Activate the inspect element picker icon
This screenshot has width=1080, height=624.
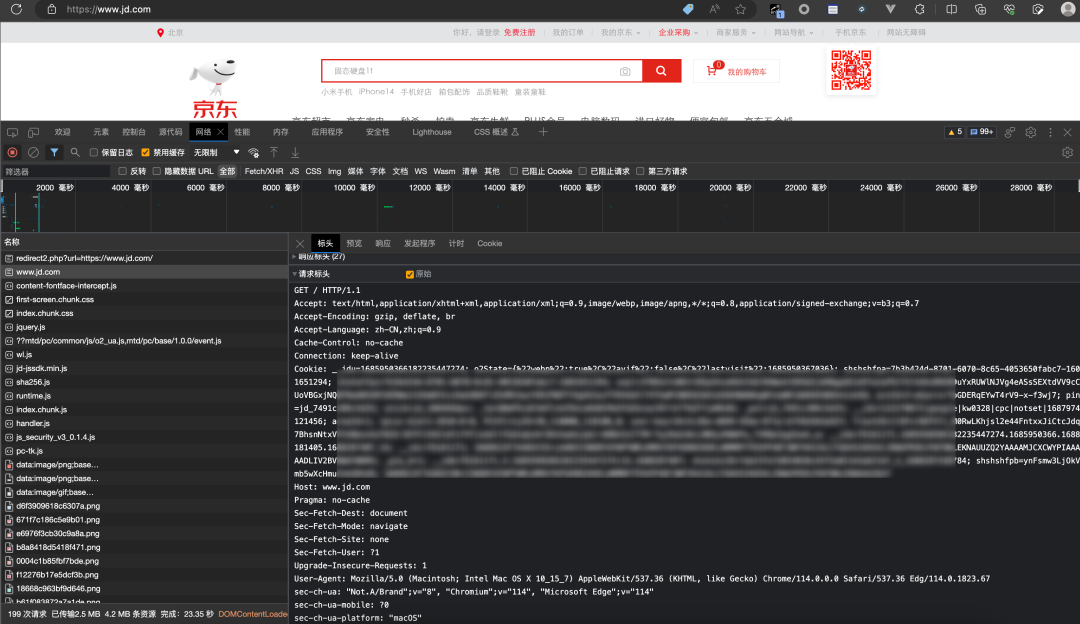tap(12, 132)
